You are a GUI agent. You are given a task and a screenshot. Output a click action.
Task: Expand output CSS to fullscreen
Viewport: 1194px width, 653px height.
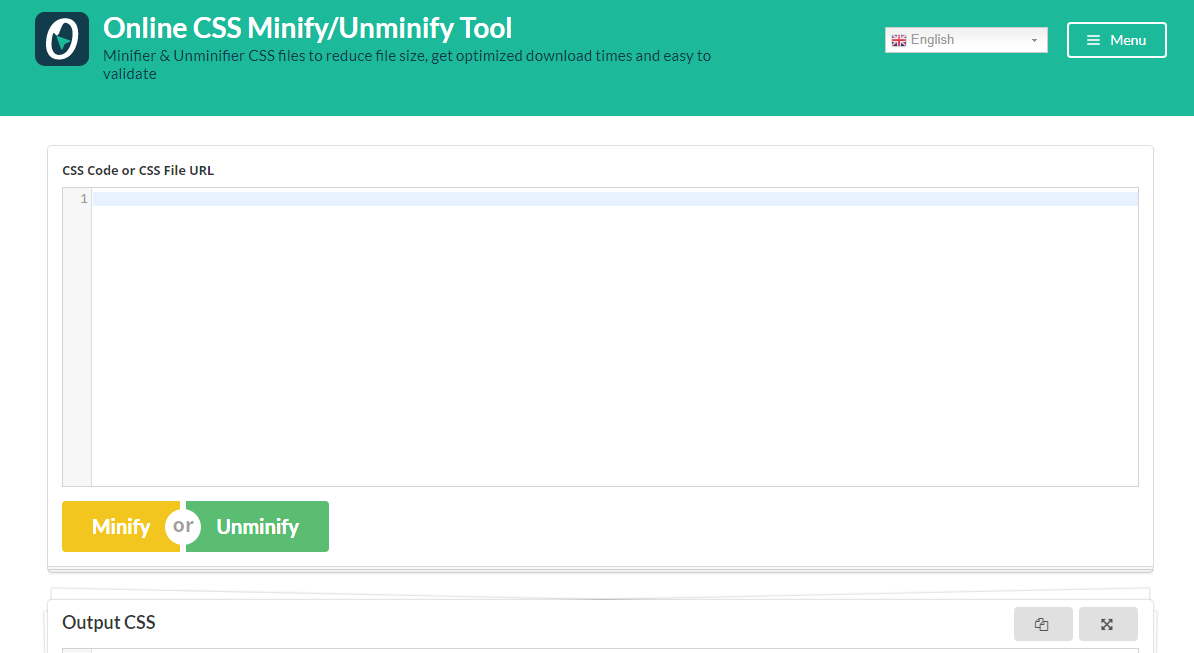(x=1108, y=624)
